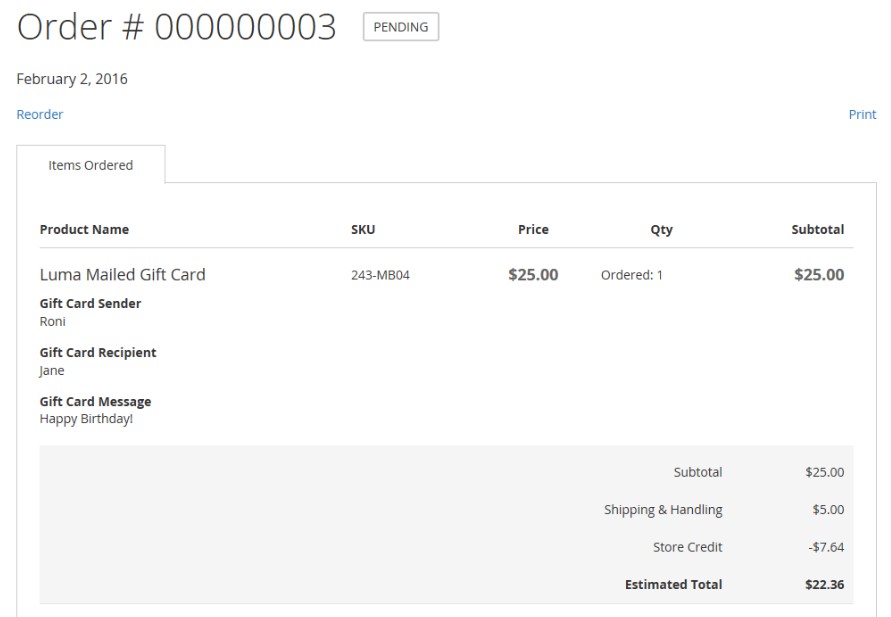The height and width of the screenshot is (617, 891).
Task: Click the Gift Card Sender label
Action: point(90,304)
